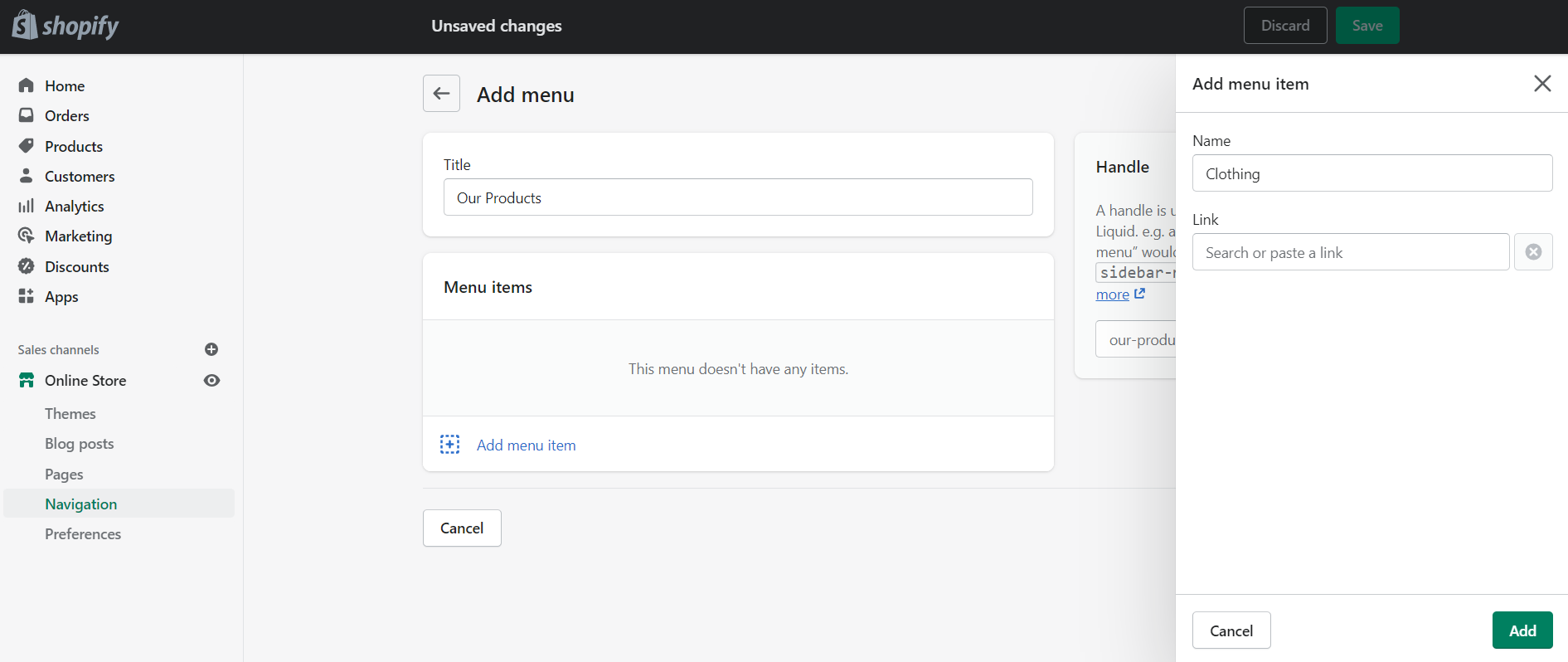This screenshot has width=1568, height=662.
Task: Click the external link icon next to more
Action: [x=1139, y=294]
